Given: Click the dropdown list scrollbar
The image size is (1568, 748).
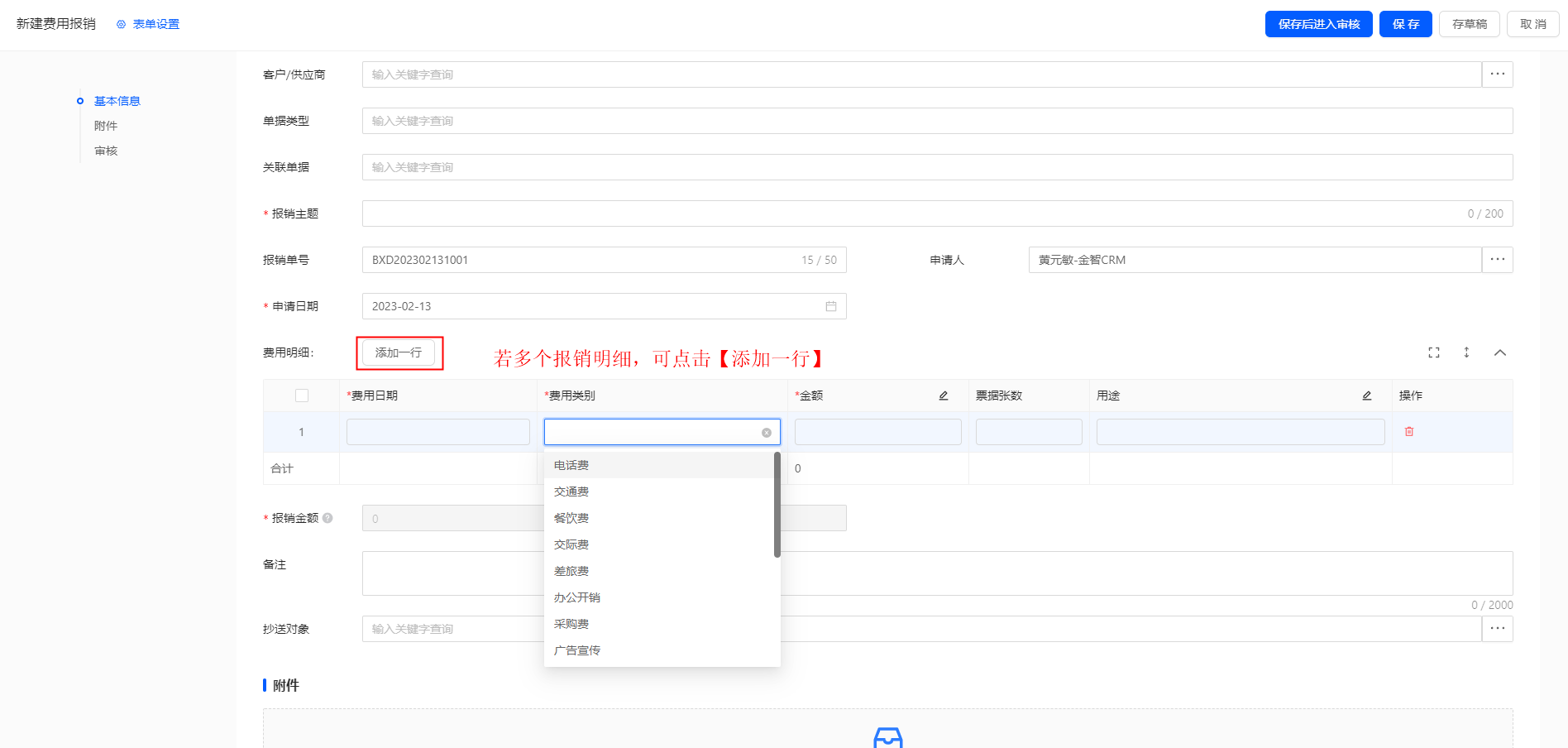Looking at the screenshot, I should click(x=777, y=505).
